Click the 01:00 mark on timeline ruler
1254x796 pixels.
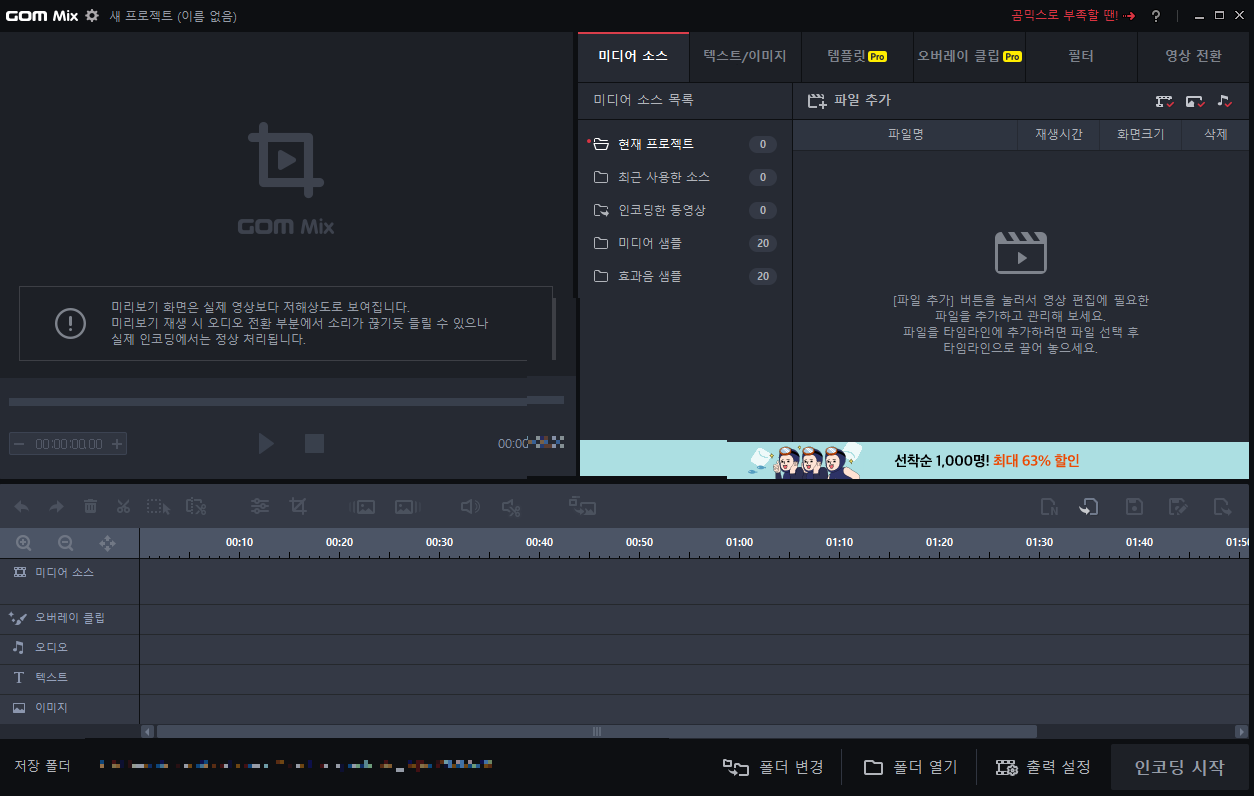(739, 542)
